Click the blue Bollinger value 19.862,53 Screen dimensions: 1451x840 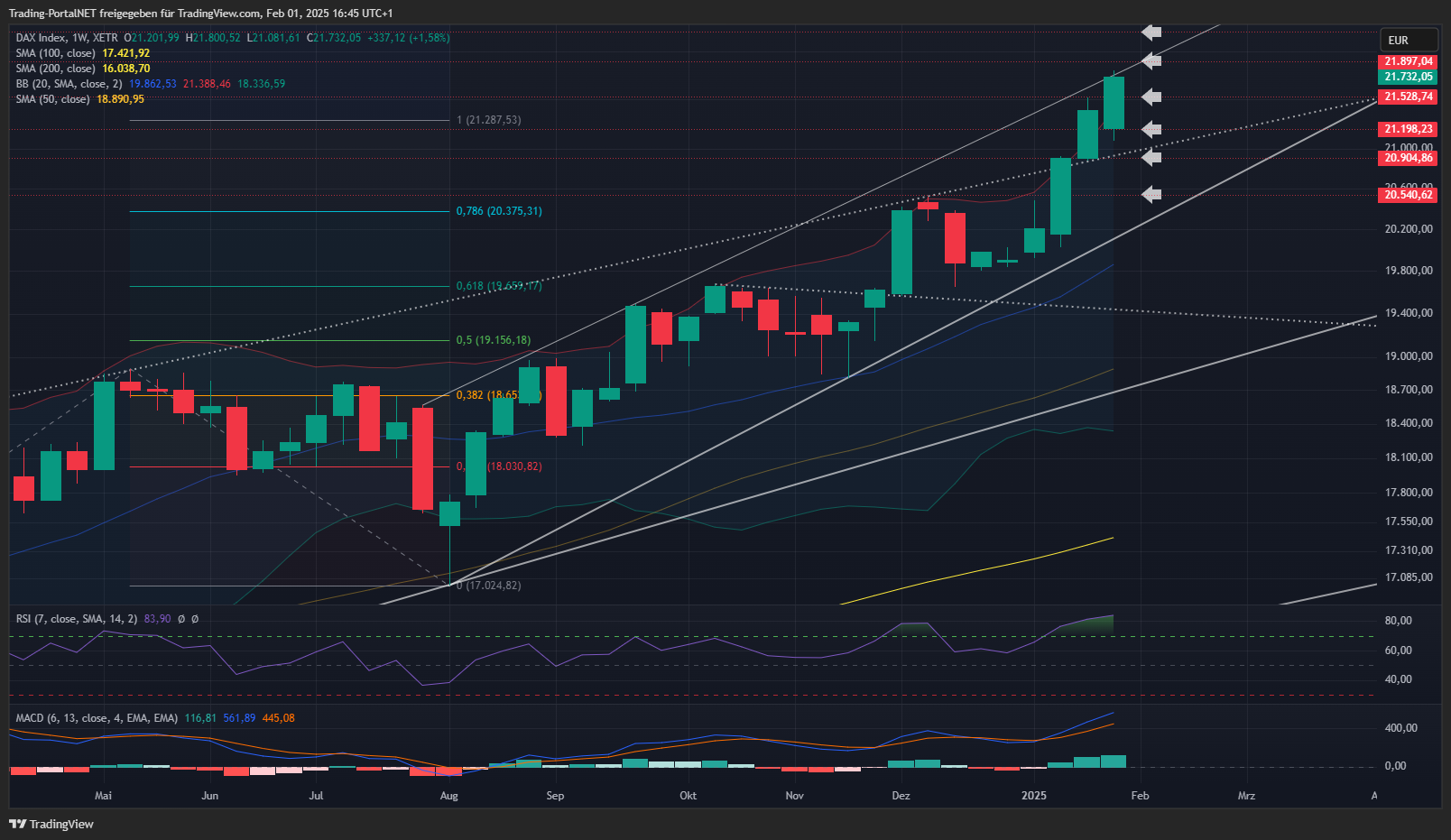click(153, 84)
